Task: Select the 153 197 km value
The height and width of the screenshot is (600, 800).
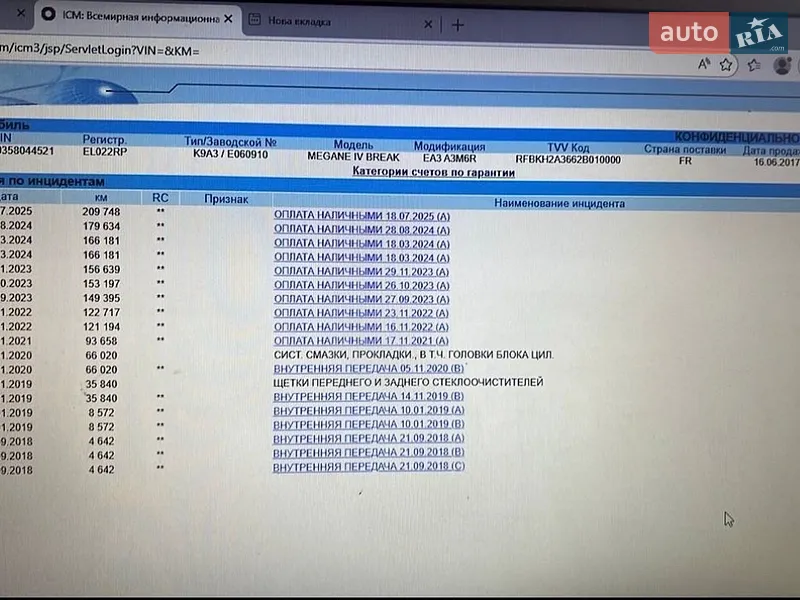Action: click(101, 284)
